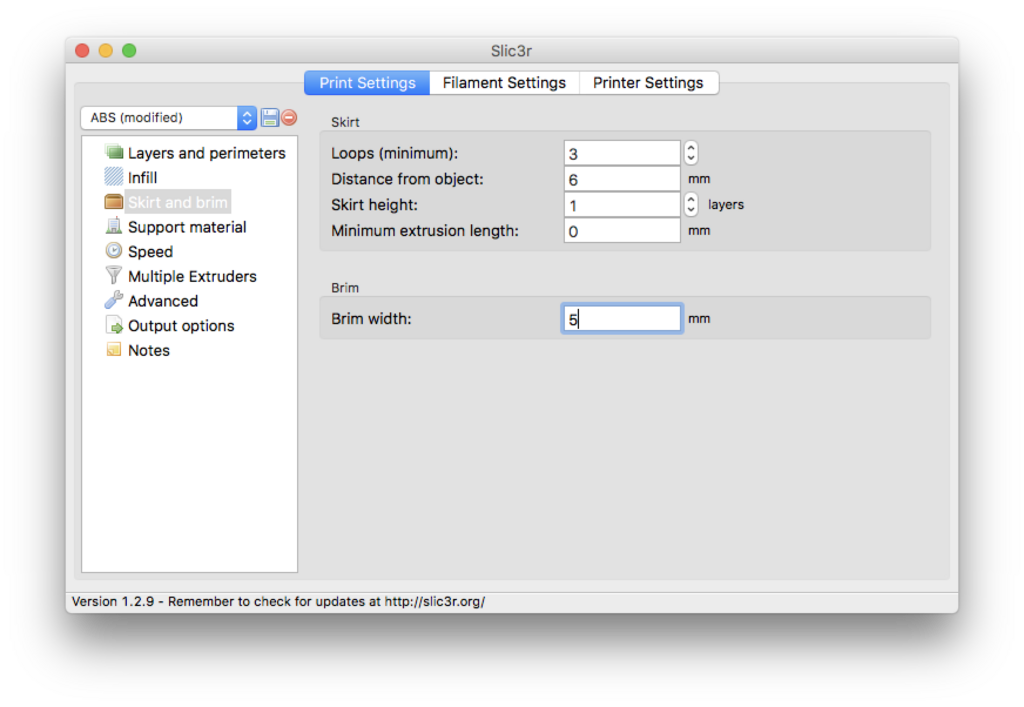Select Skirt and brim in the sidebar

pyautogui.click(x=178, y=202)
